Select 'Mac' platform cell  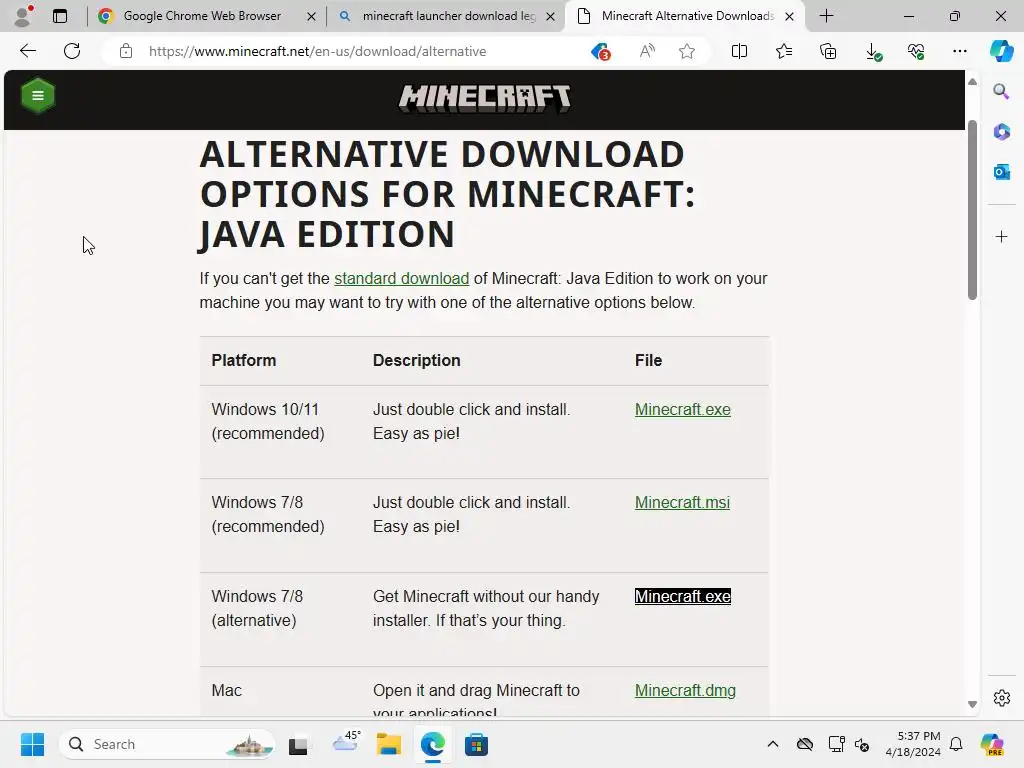[227, 690]
